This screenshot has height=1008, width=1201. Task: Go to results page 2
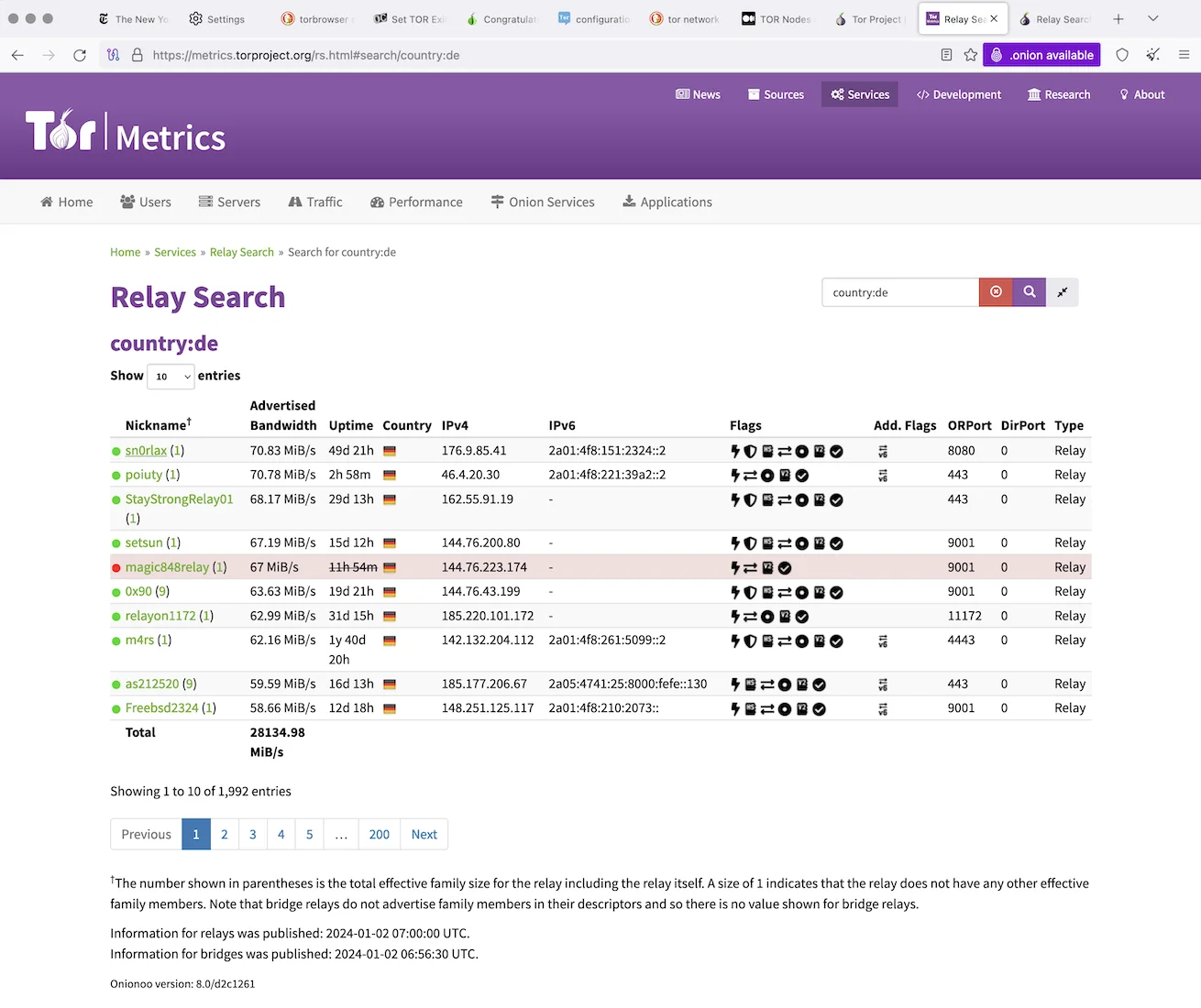[x=225, y=834]
